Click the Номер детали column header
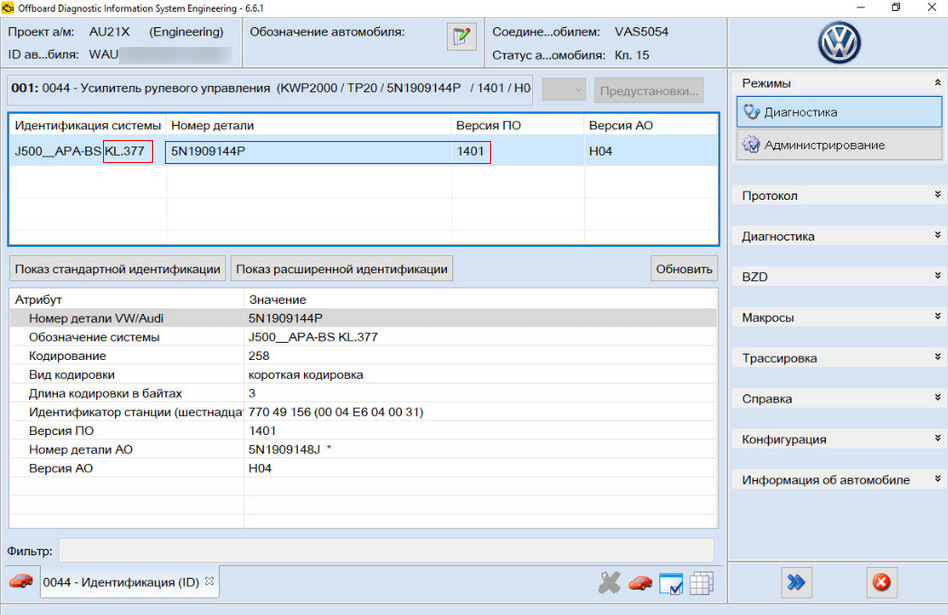The image size is (948, 615). click(308, 125)
